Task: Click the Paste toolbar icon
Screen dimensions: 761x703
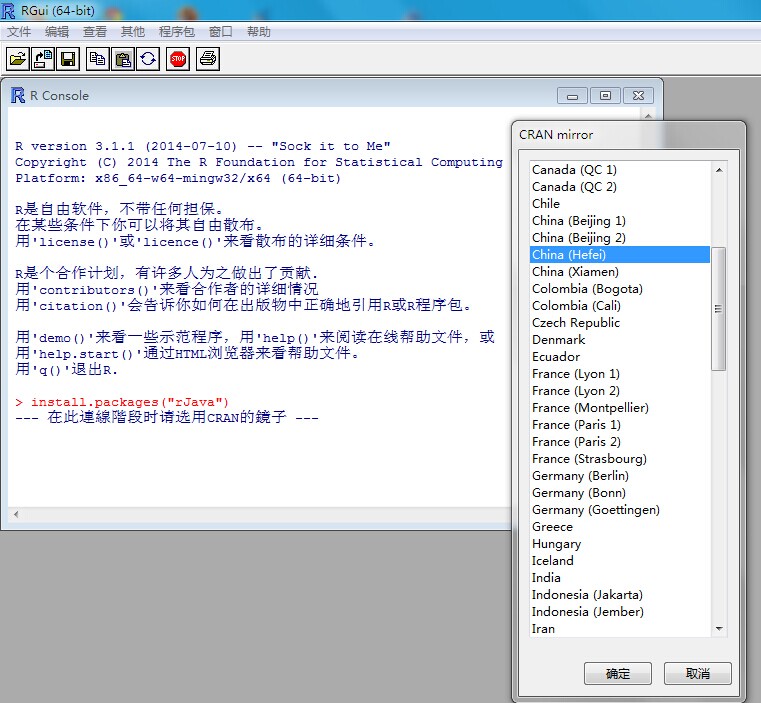Action: pos(123,59)
